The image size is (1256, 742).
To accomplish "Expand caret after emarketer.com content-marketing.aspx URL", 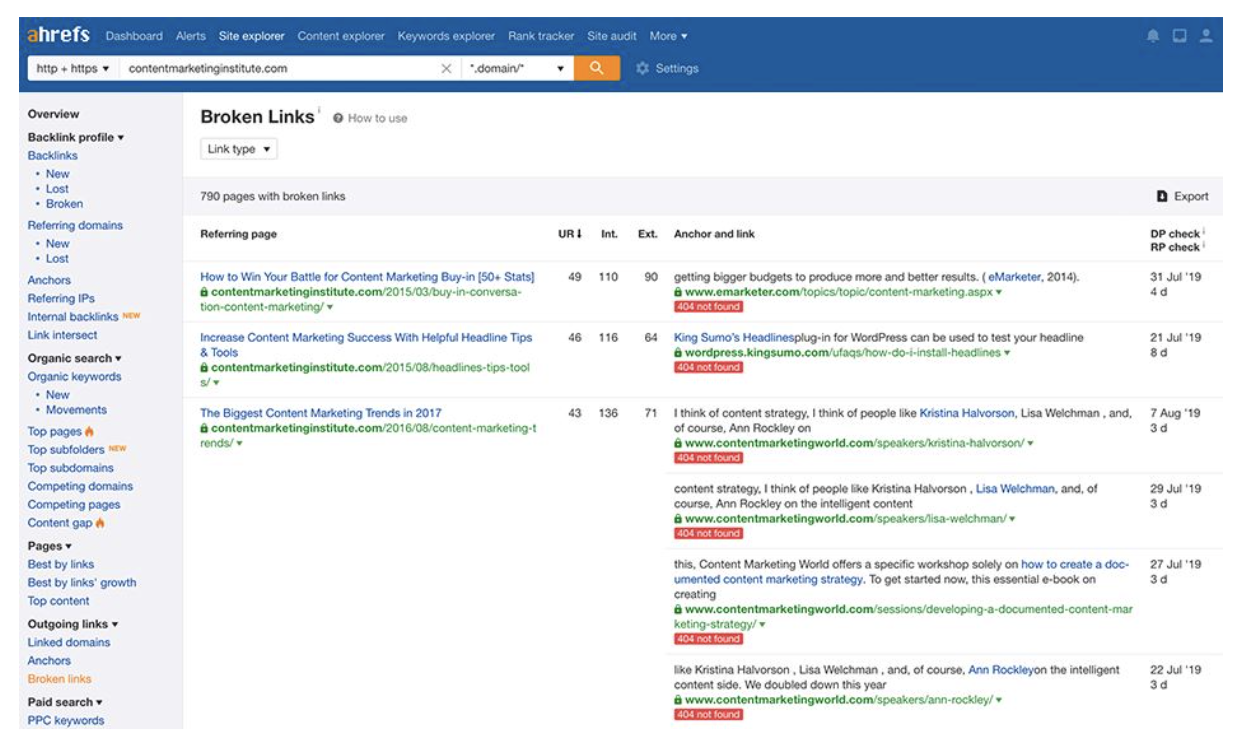I will click(x=999, y=293).
